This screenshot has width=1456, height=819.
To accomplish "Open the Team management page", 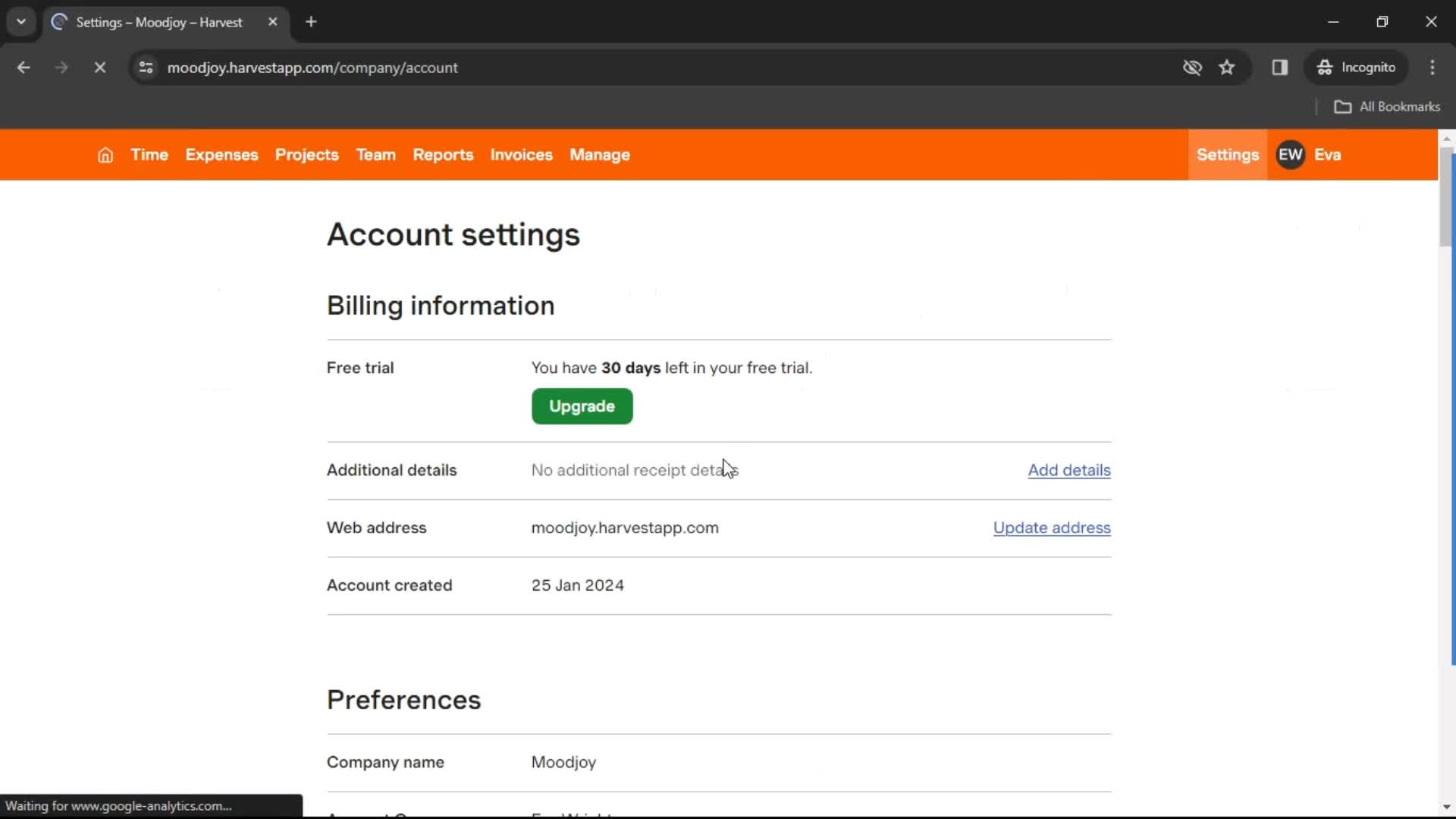I will 376,155.
